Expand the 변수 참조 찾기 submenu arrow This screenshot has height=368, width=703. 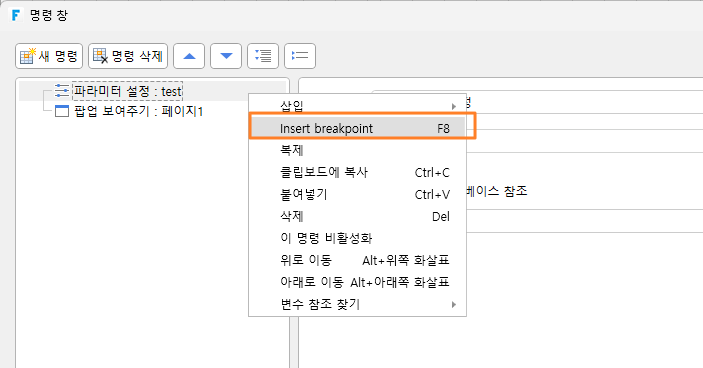[x=454, y=304]
